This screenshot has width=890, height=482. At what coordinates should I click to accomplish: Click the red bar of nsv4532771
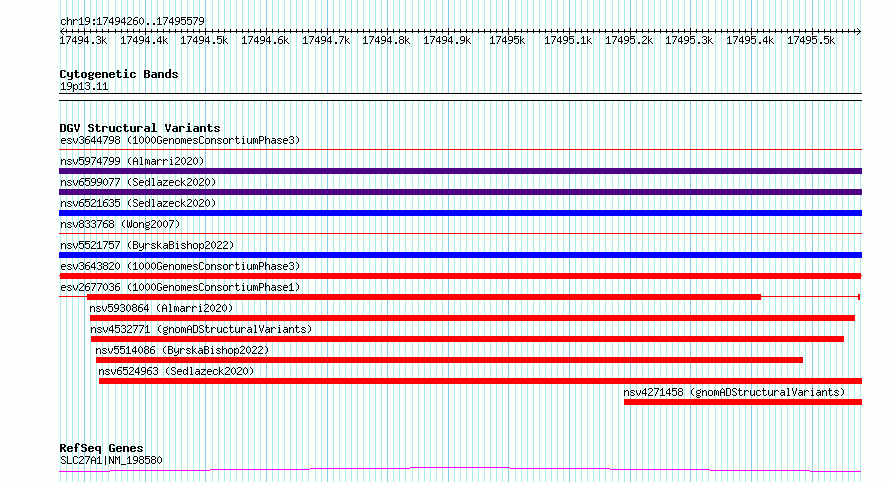click(x=467, y=339)
